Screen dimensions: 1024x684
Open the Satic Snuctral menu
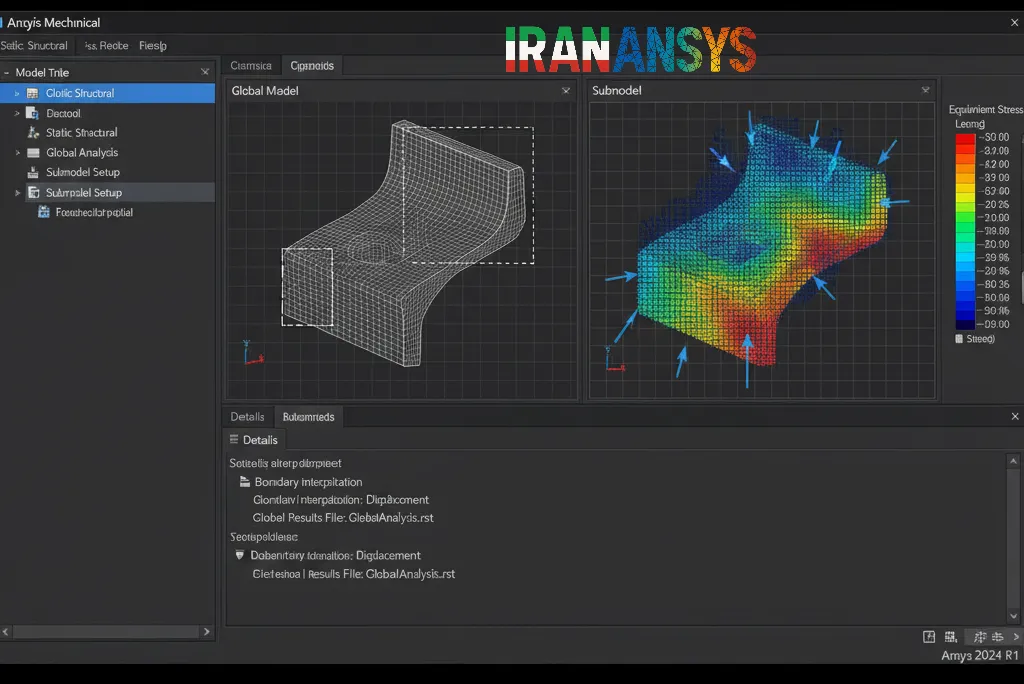coord(34,46)
